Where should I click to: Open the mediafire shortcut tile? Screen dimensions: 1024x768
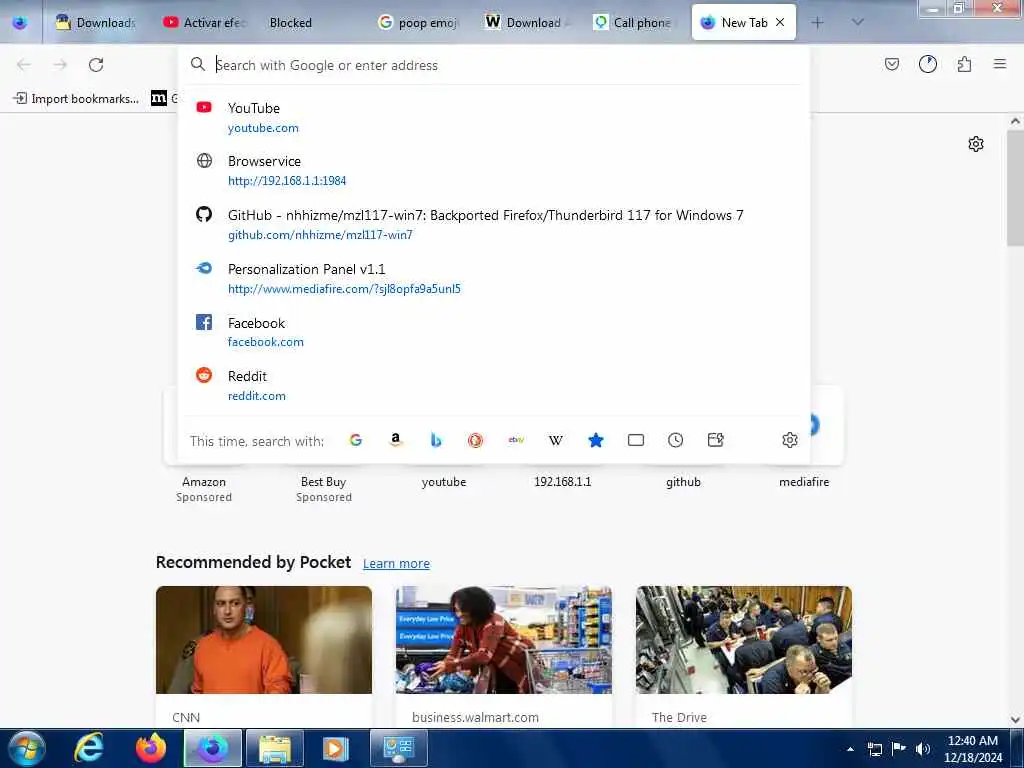tap(804, 482)
